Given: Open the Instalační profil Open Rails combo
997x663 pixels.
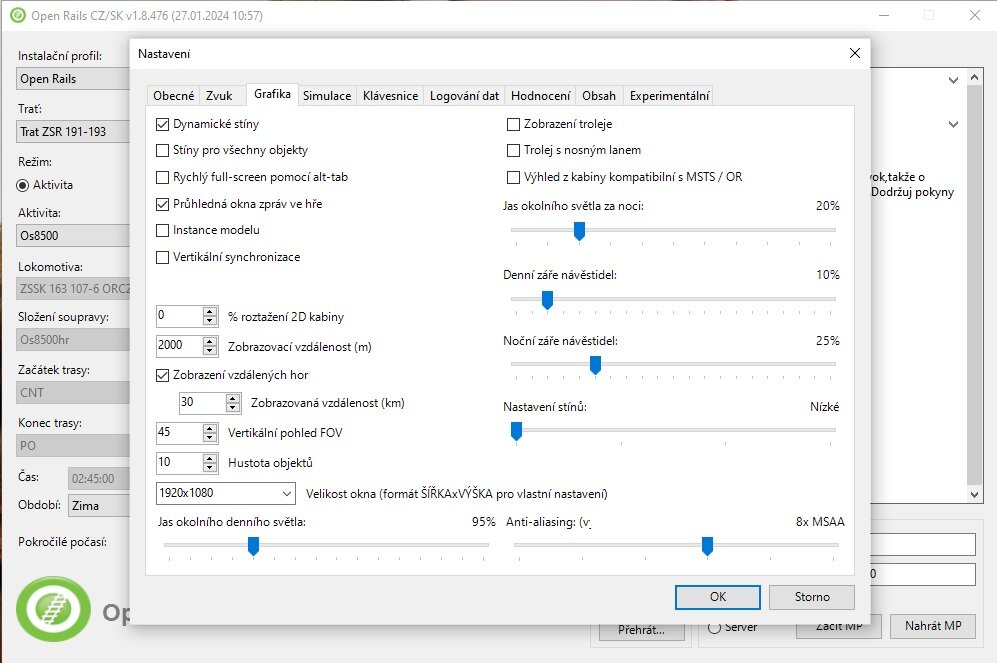Looking at the screenshot, I should tap(73, 79).
